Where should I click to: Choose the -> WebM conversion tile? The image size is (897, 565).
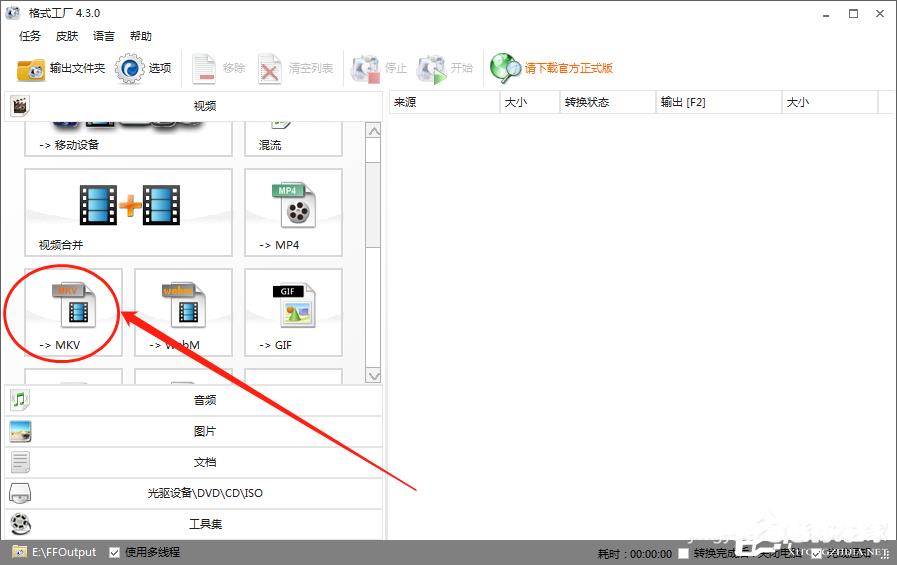(183, 312)
